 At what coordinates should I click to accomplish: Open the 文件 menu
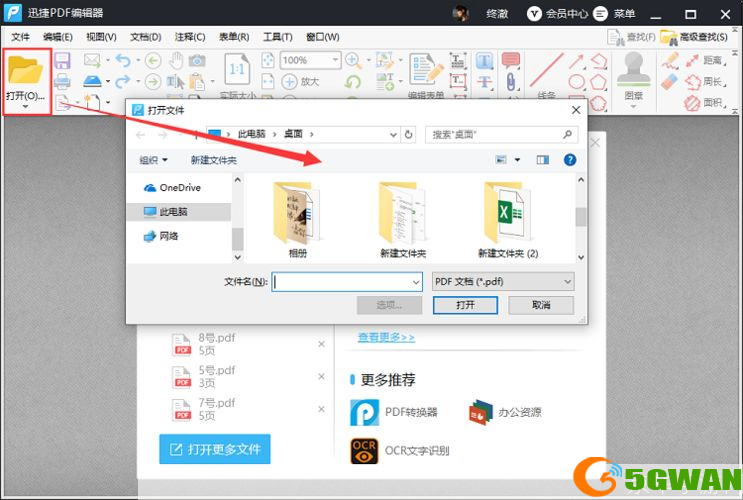(x=20, y=37)
